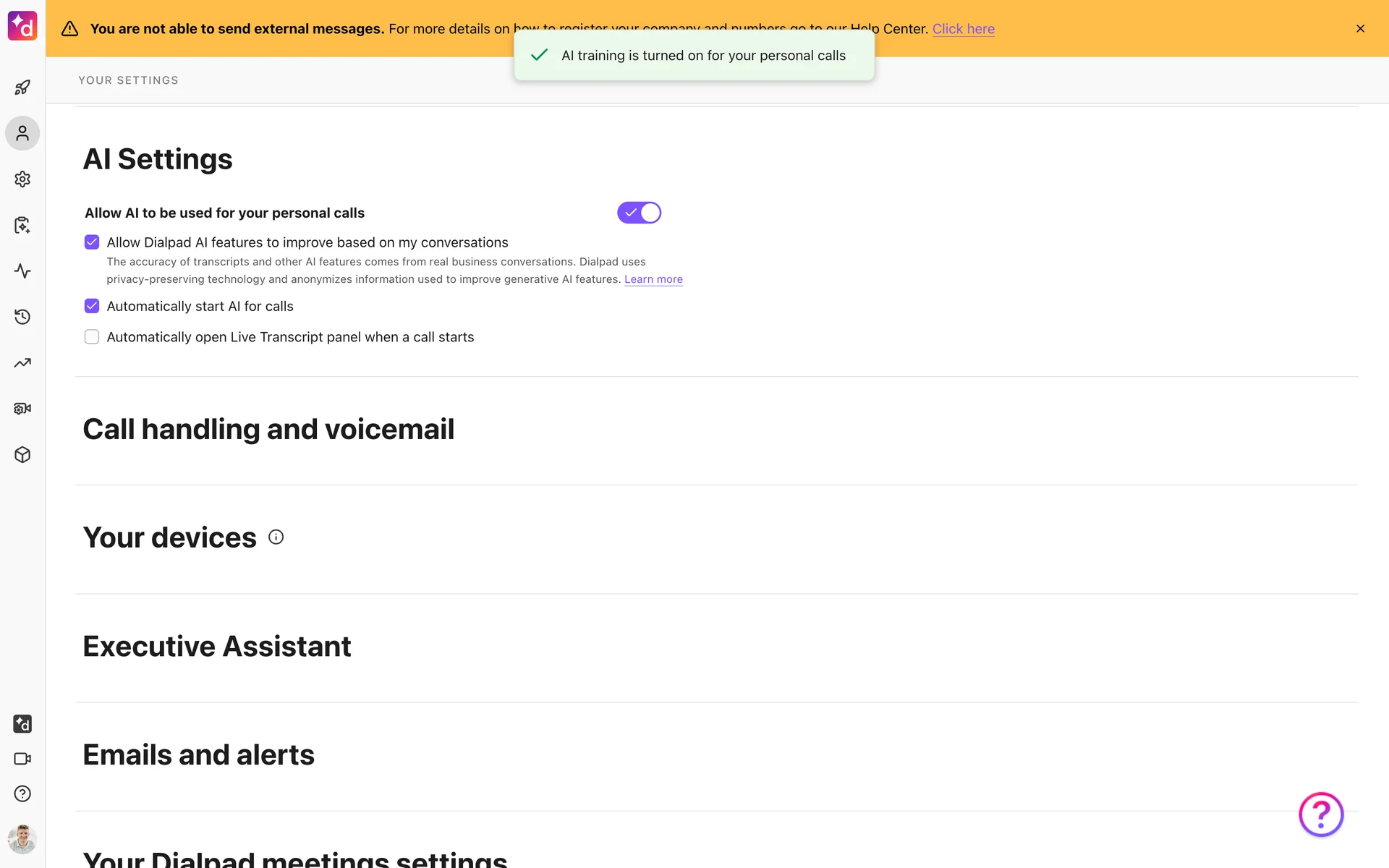
Task: Click the rocket icon in sidebar
Action: point(22,88)
